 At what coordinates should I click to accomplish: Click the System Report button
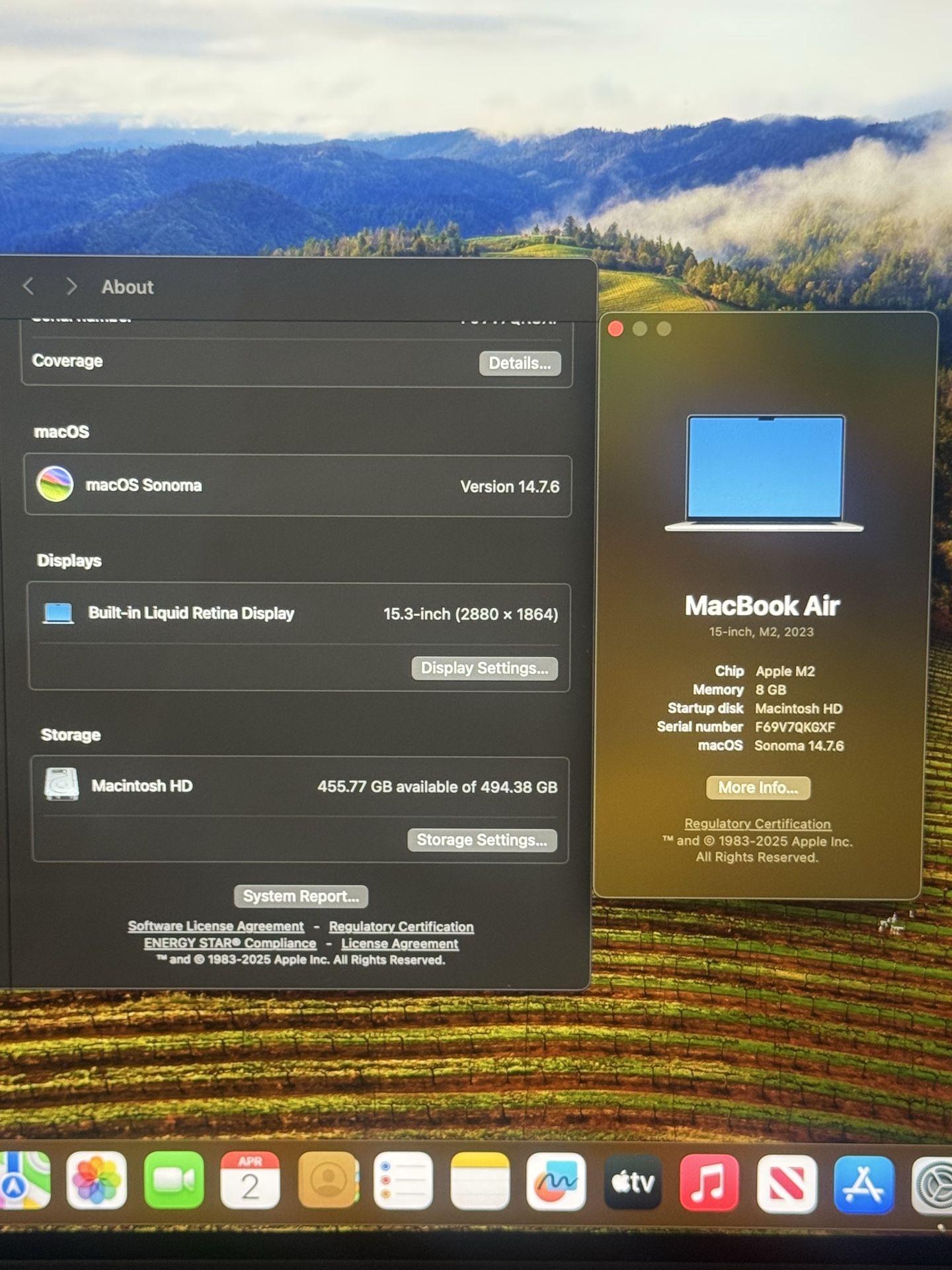click(x=301, y=896)
